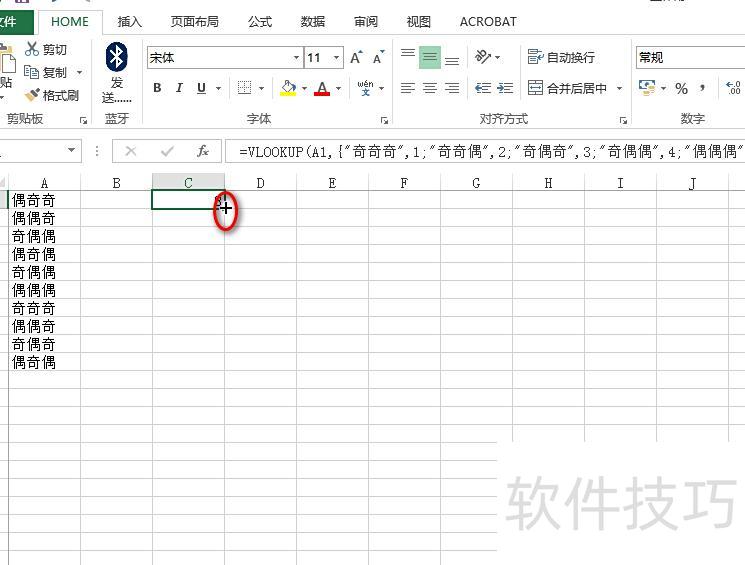Apply yellow fill color bucket

(x=288, y=88)
